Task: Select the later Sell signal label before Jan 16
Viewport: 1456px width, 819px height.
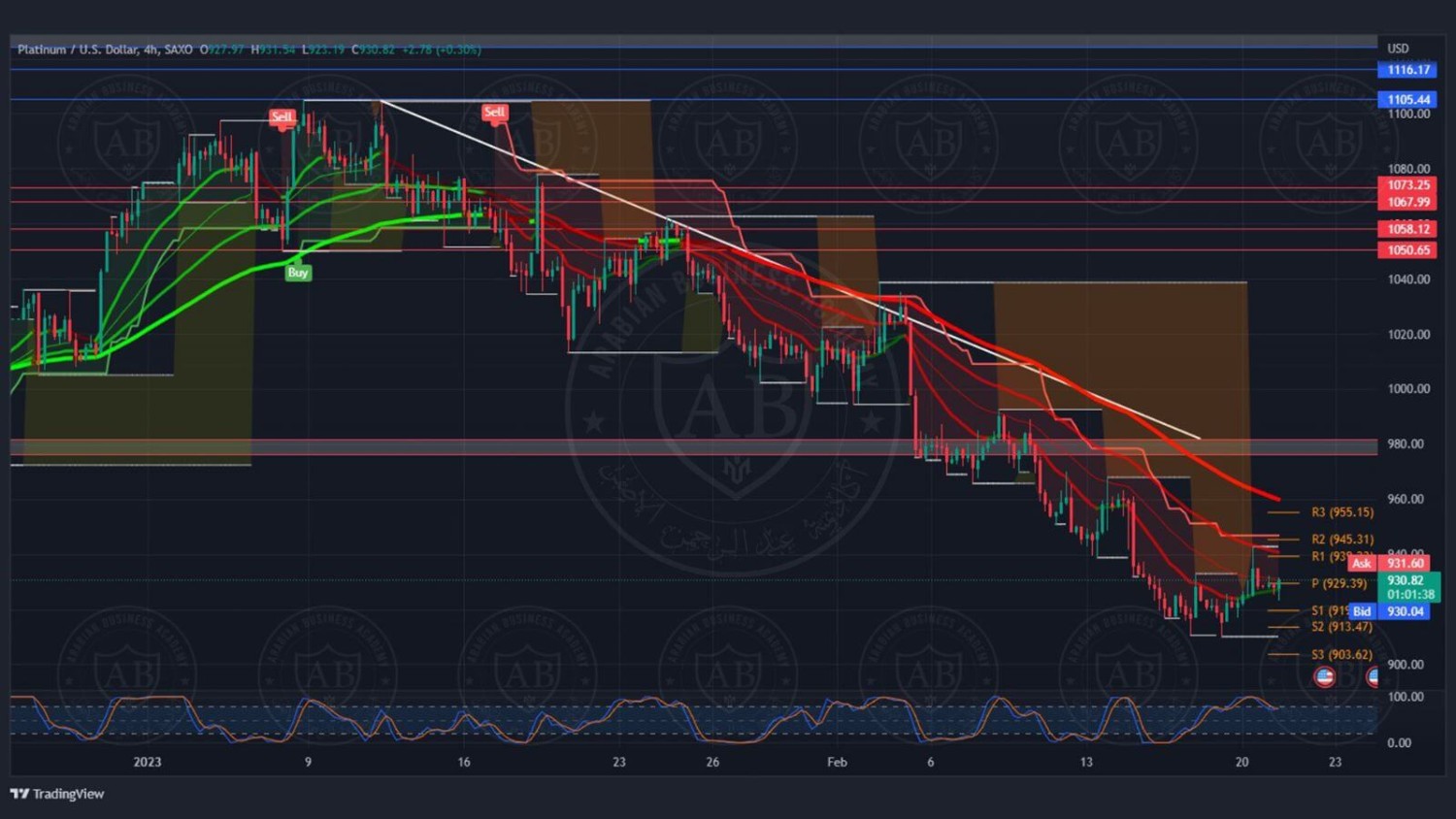Action: [494, 113]
